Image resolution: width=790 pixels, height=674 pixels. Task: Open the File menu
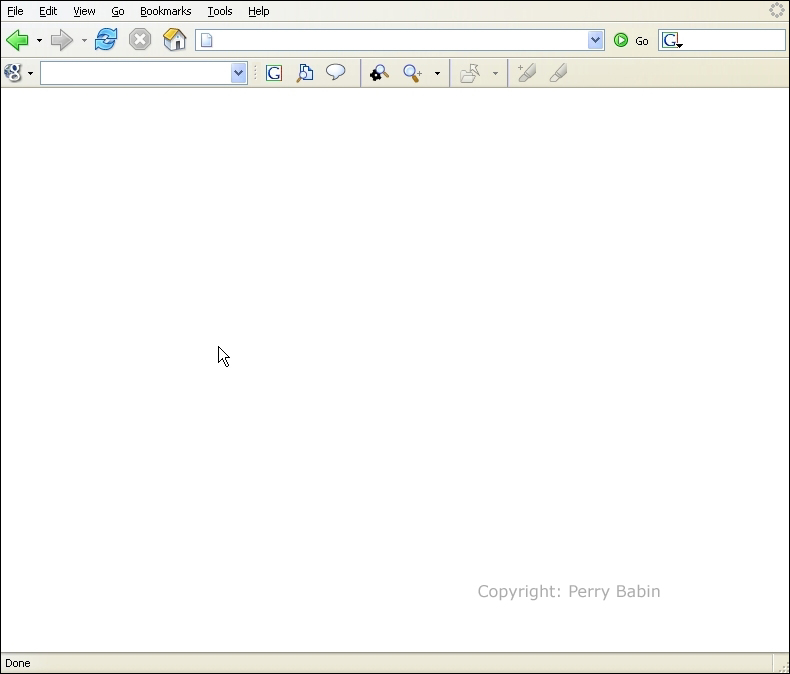point(15,11)
